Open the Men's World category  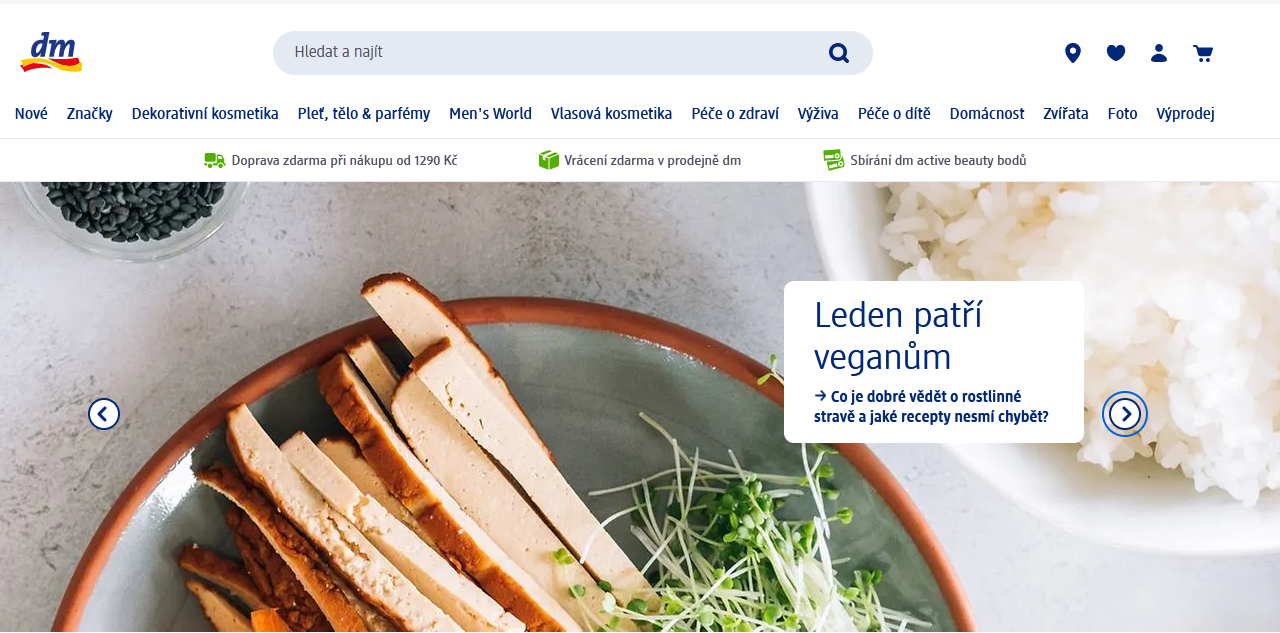pos(490,114)
